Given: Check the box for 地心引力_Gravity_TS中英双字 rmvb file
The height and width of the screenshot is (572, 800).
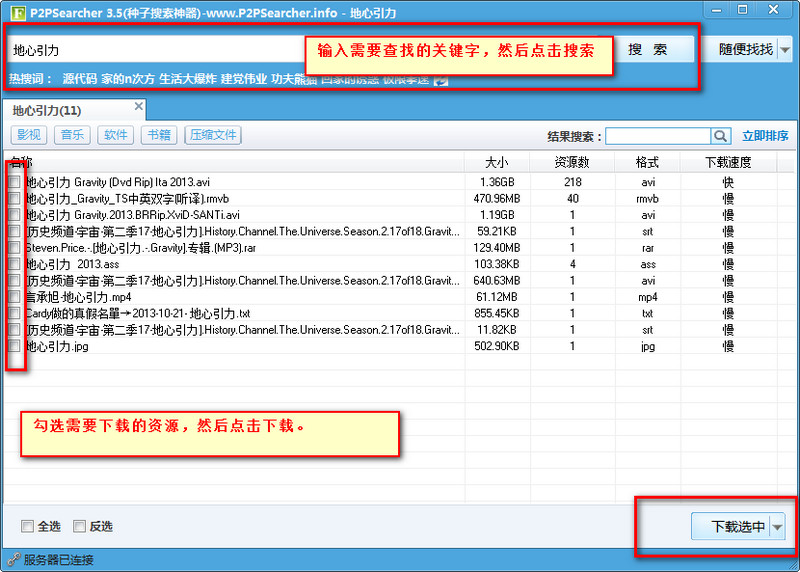Looking at the screenshot, I should pos(14,198).
